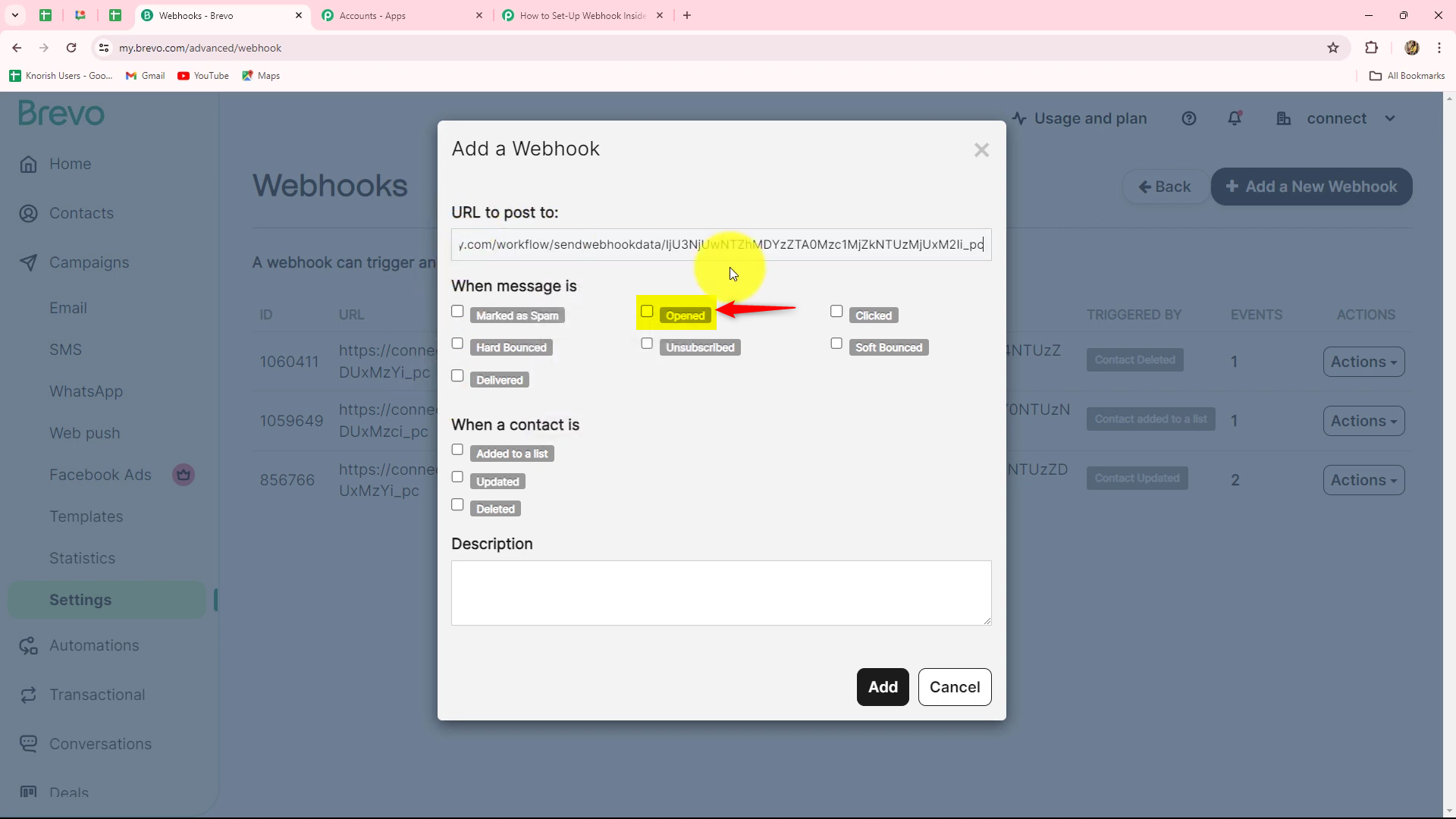Select WhatsApp under Campaigns

click(86, 391)
